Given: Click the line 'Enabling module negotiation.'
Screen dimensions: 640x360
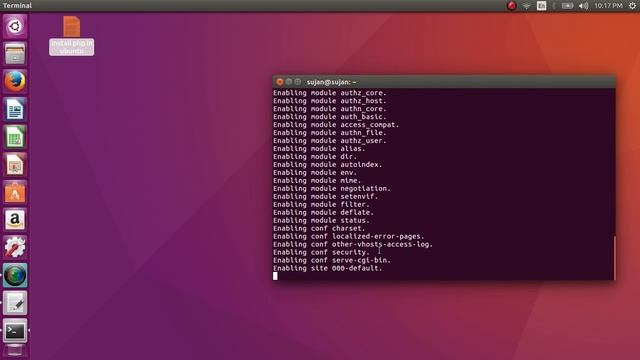Looking at the screenshot, I should [332, 188].
